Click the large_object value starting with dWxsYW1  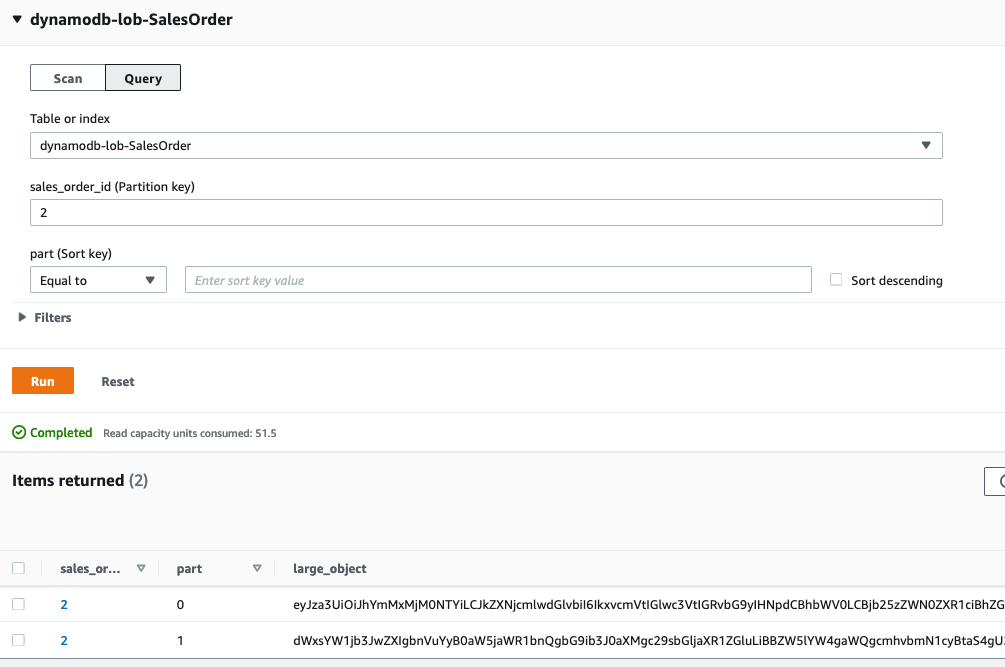pyautogui.click(x=649, y=640)
